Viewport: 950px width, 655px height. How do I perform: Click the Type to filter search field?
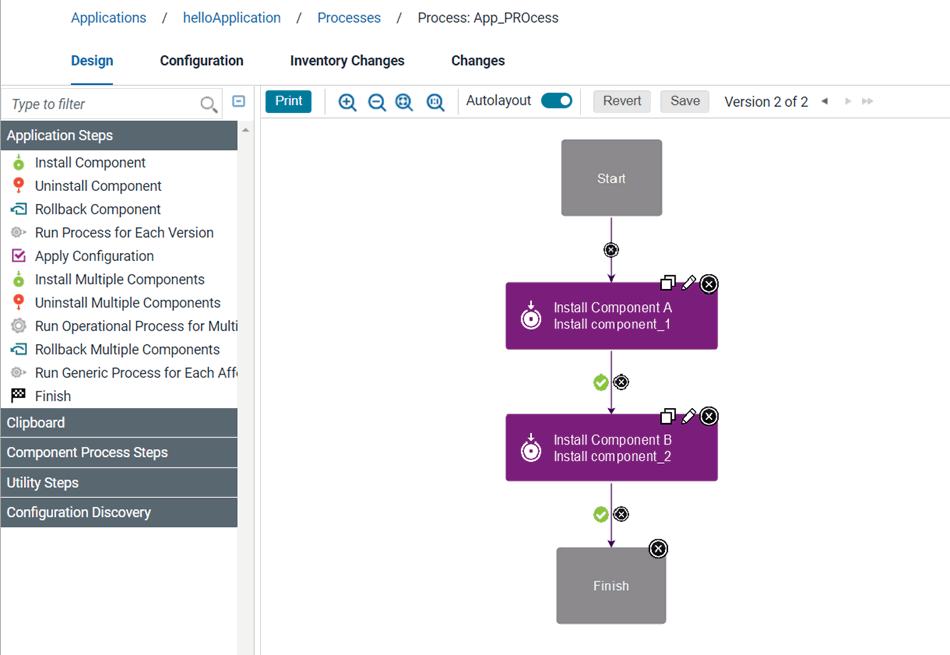point(100,103)
